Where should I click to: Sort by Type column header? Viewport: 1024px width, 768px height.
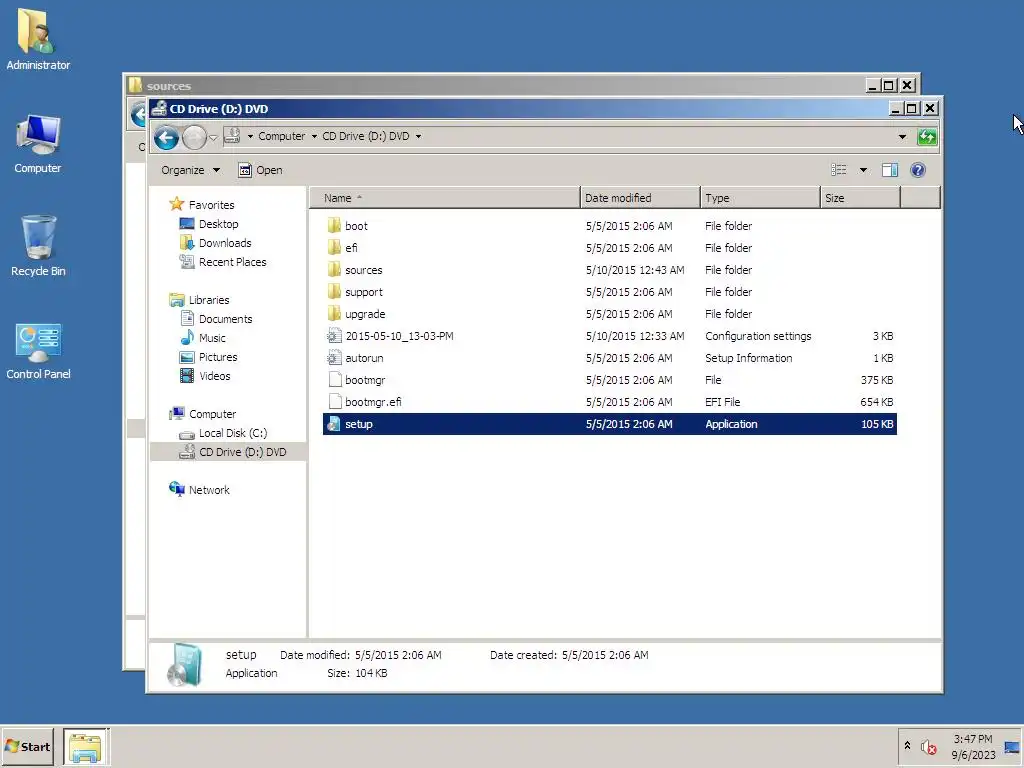[x=760, y=198]
